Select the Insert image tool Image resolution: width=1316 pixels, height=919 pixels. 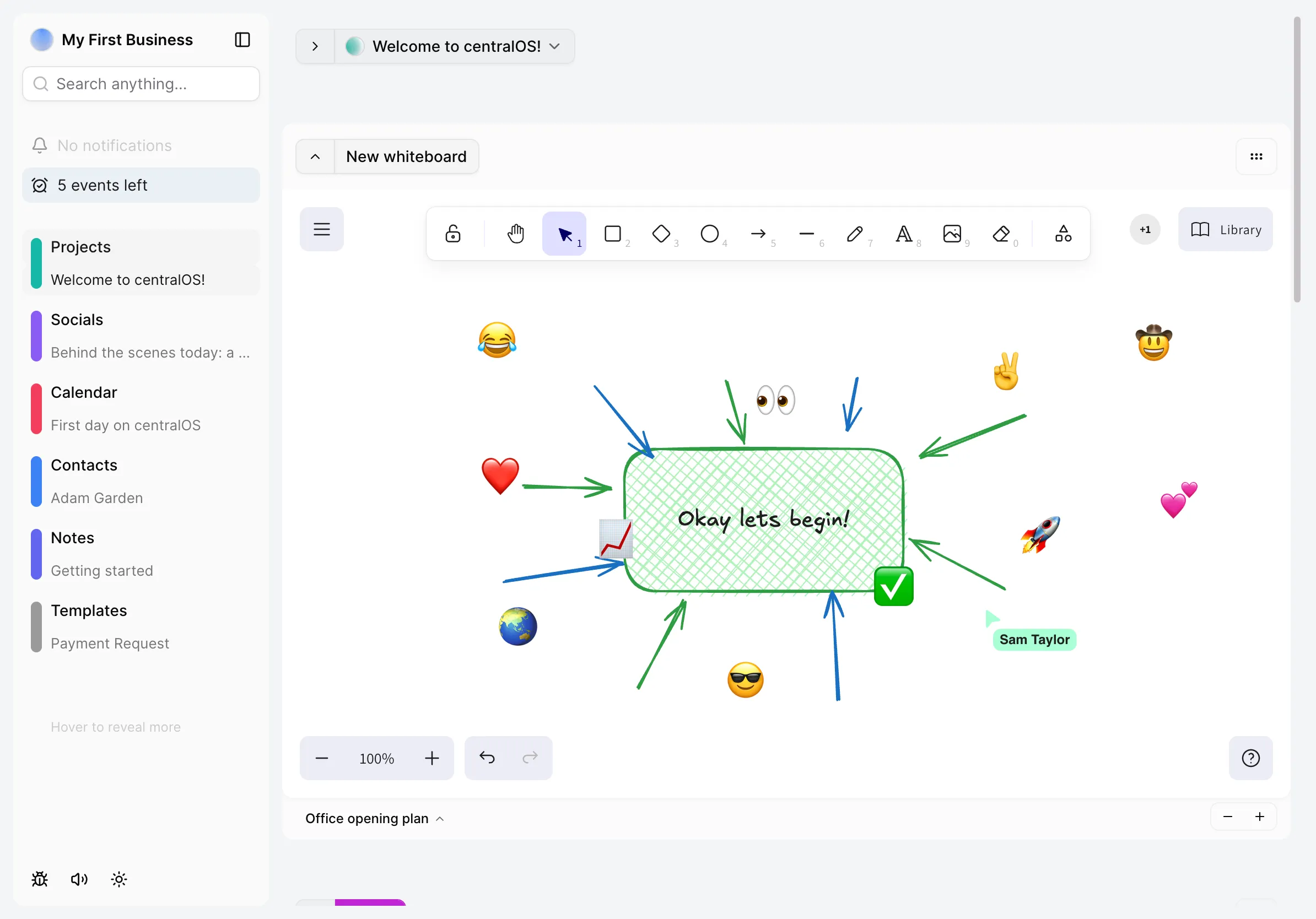click(x=952, y=234)
